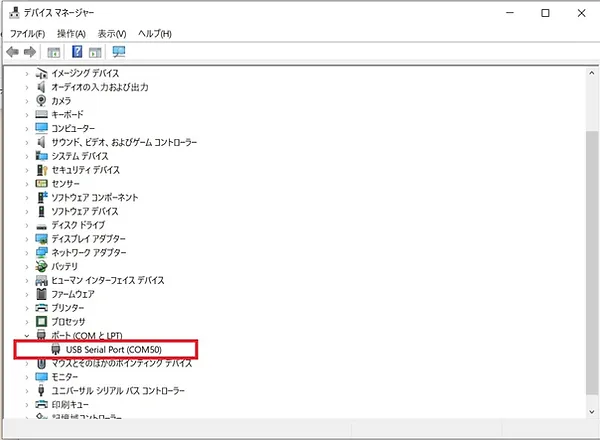The image size is (600, 440).
Task: Select サウンド、ビデオ、およびゲーム コントローラー label
Action: 124,142
